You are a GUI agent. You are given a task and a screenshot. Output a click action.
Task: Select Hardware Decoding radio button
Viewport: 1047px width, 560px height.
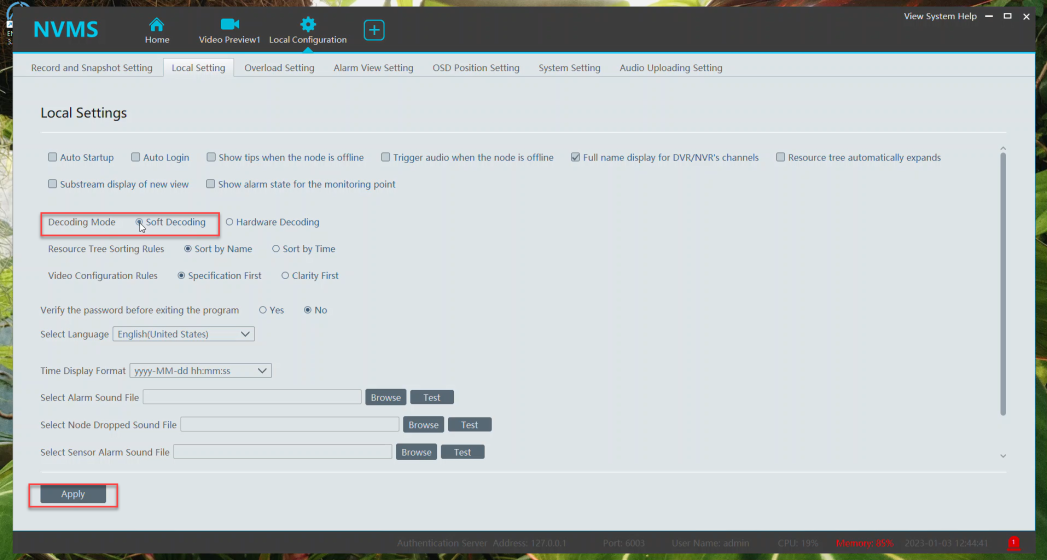[x=230, y=222]
